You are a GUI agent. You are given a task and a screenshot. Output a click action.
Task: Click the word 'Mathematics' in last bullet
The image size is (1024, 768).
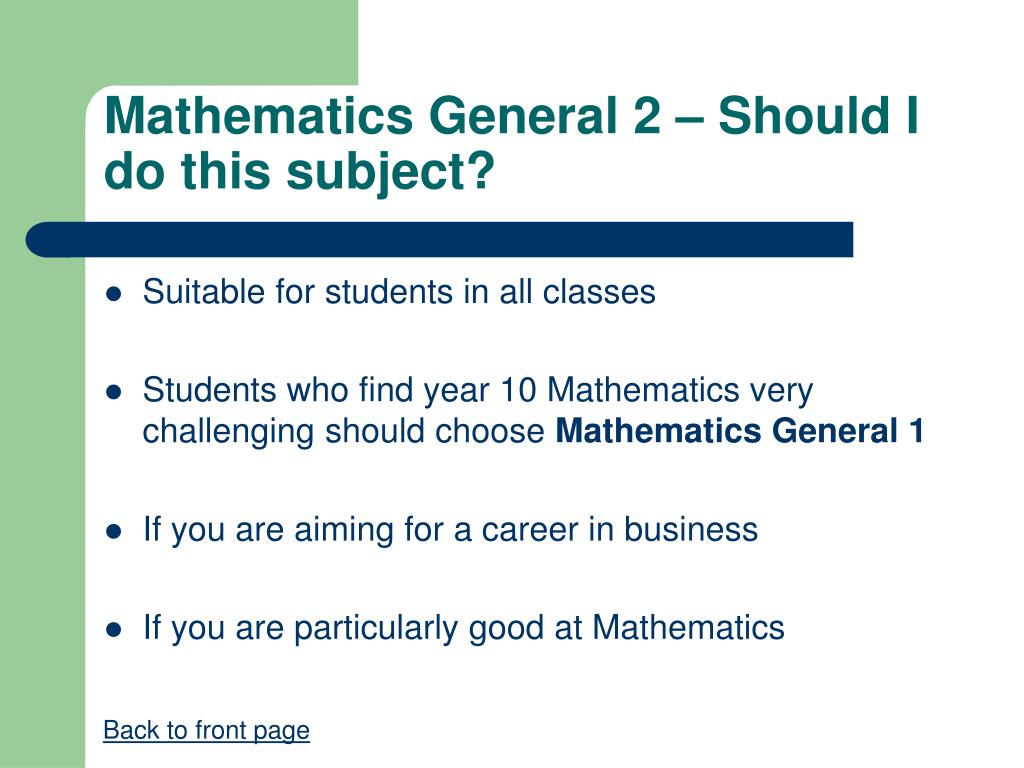click(x=688, y=628)
